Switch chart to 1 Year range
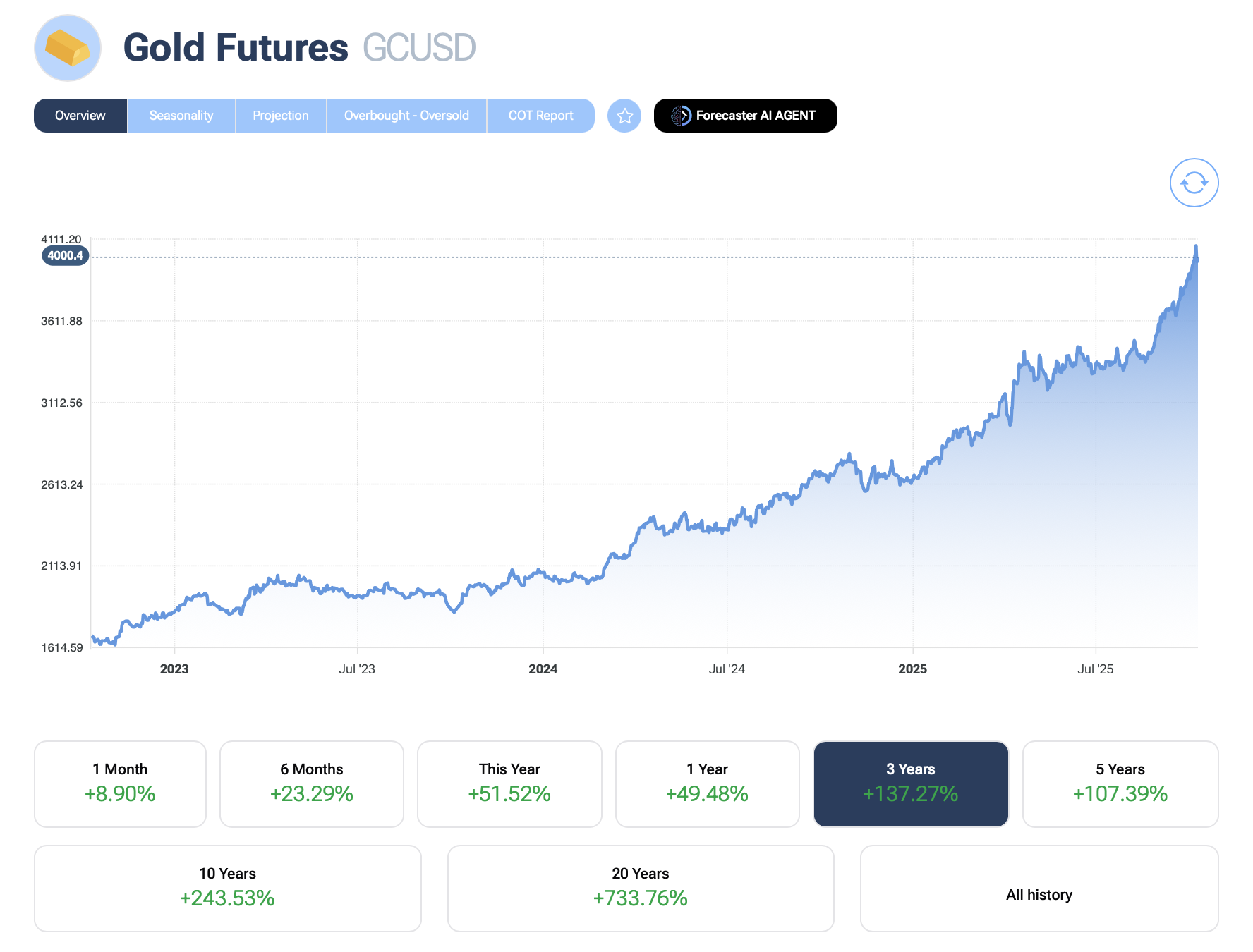Viewport: 1253px width, 952px height. tap(707, 783)
